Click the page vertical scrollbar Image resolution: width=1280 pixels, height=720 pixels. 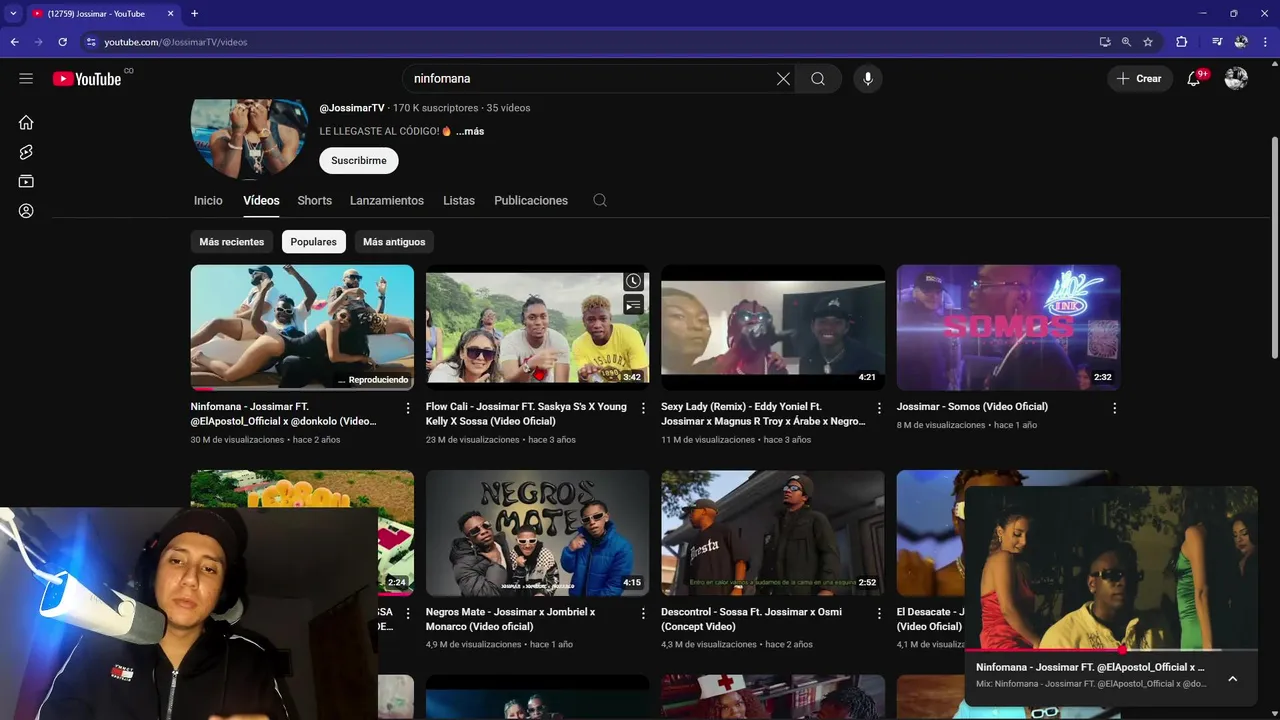pos(1274,248)
